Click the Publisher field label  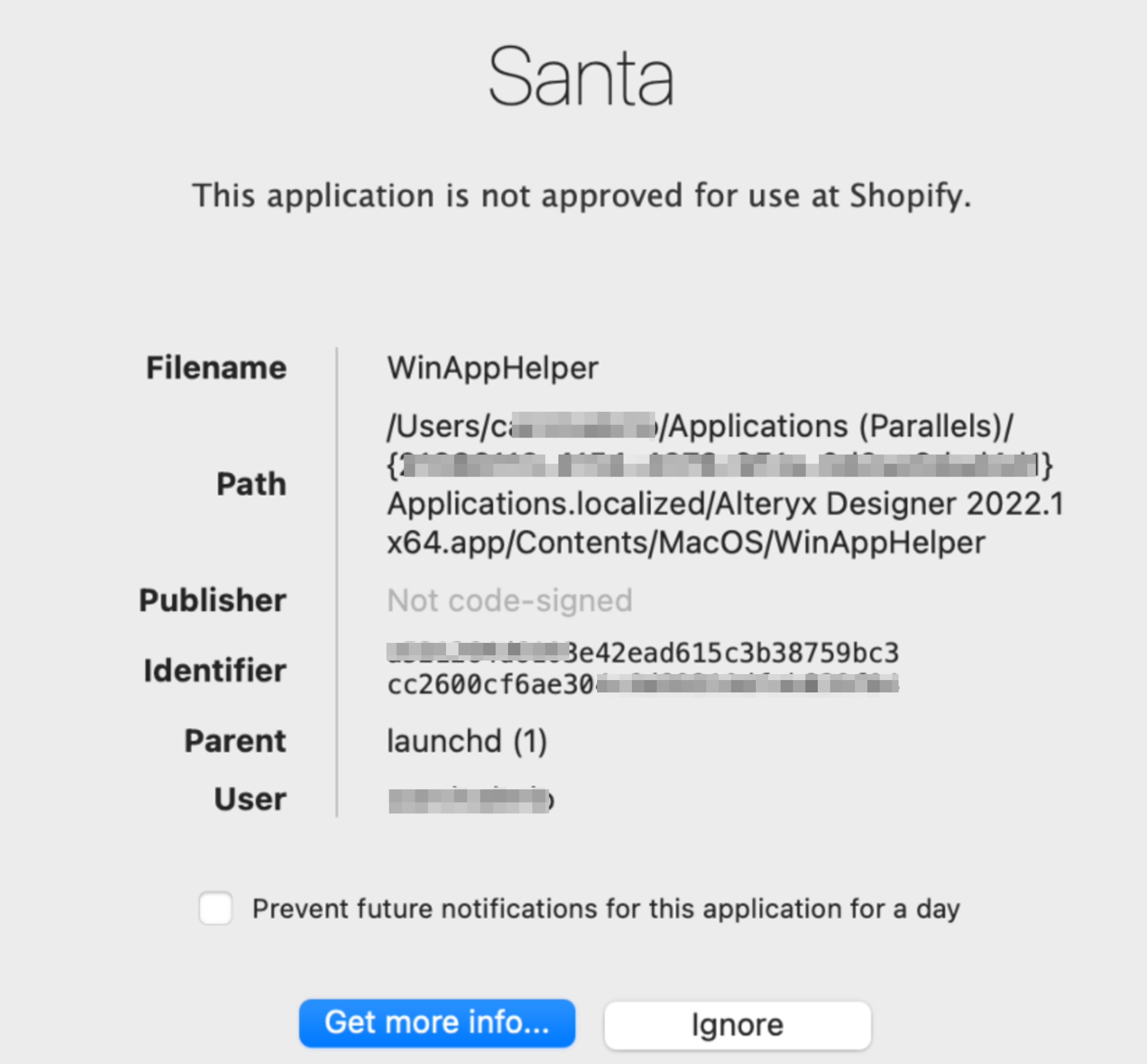(212, 600)
